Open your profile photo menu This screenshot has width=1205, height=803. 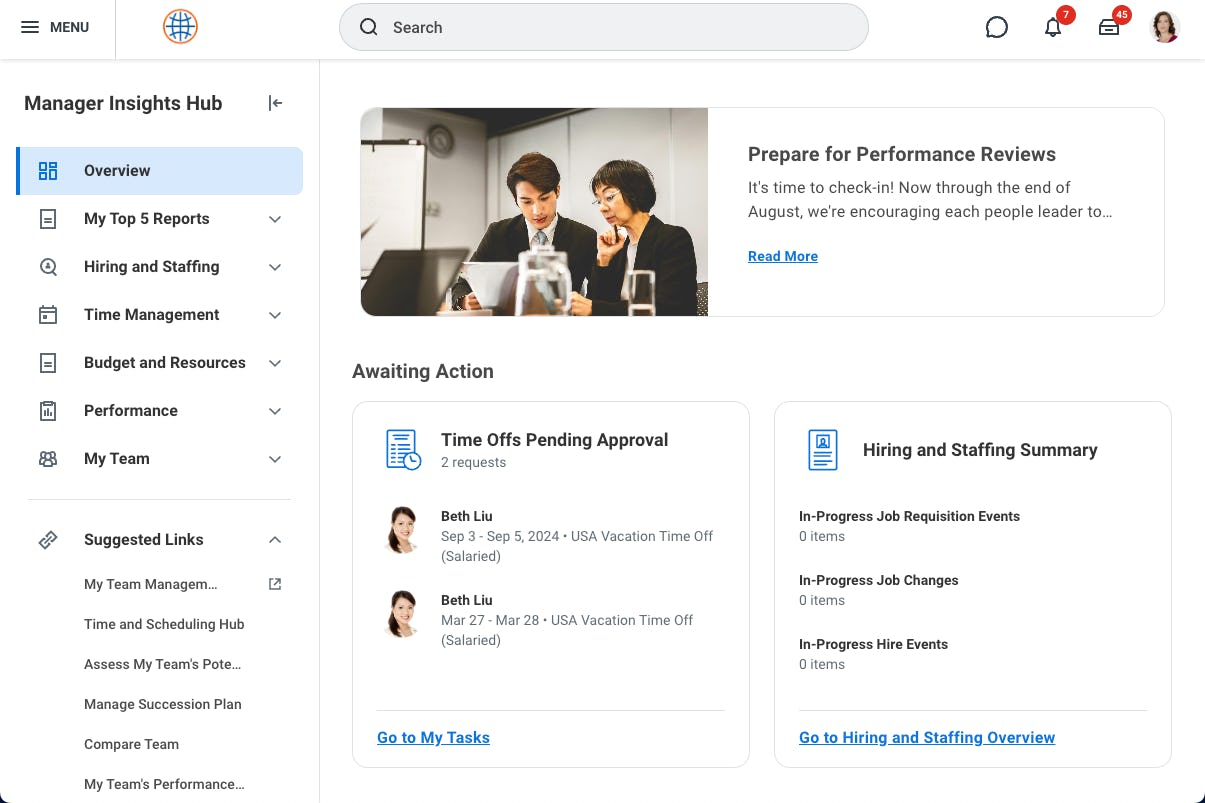pos(1164,26)
